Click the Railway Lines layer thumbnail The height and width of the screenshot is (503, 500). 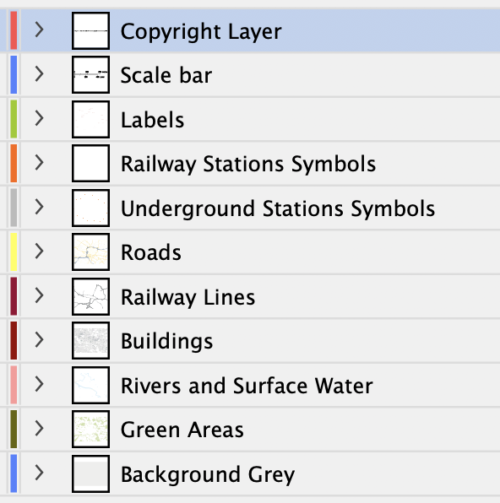[91, 297]
